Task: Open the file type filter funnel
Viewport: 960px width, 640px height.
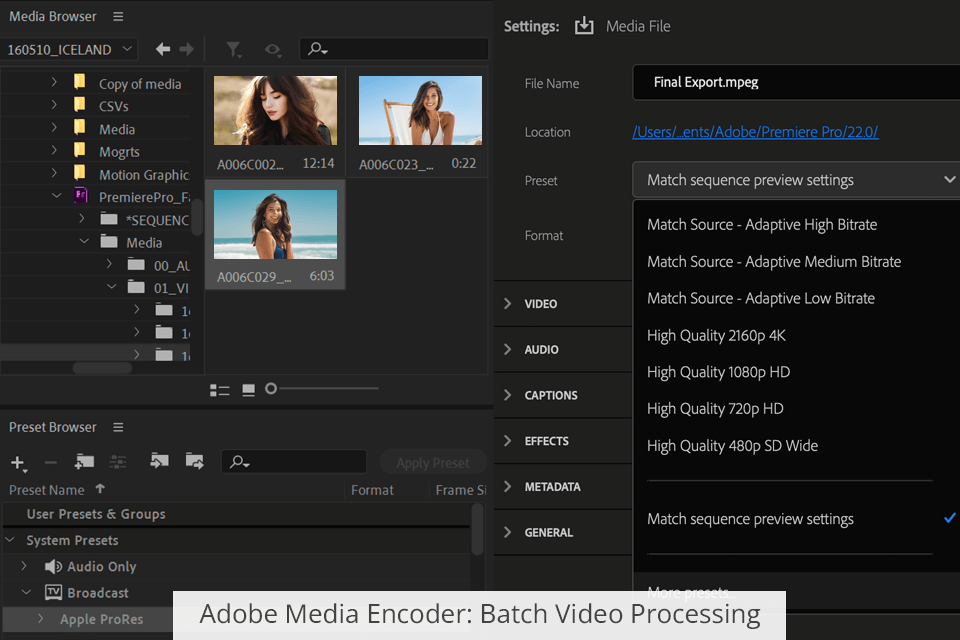Action: (233, 50)
